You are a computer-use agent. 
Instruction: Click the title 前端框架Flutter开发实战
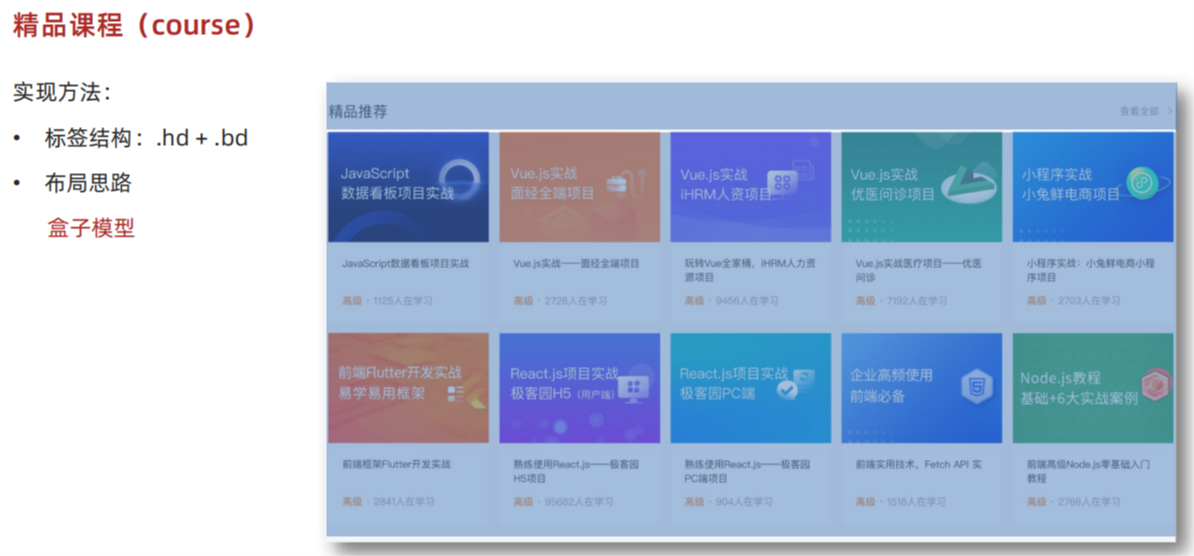click(x=396, y=464)
